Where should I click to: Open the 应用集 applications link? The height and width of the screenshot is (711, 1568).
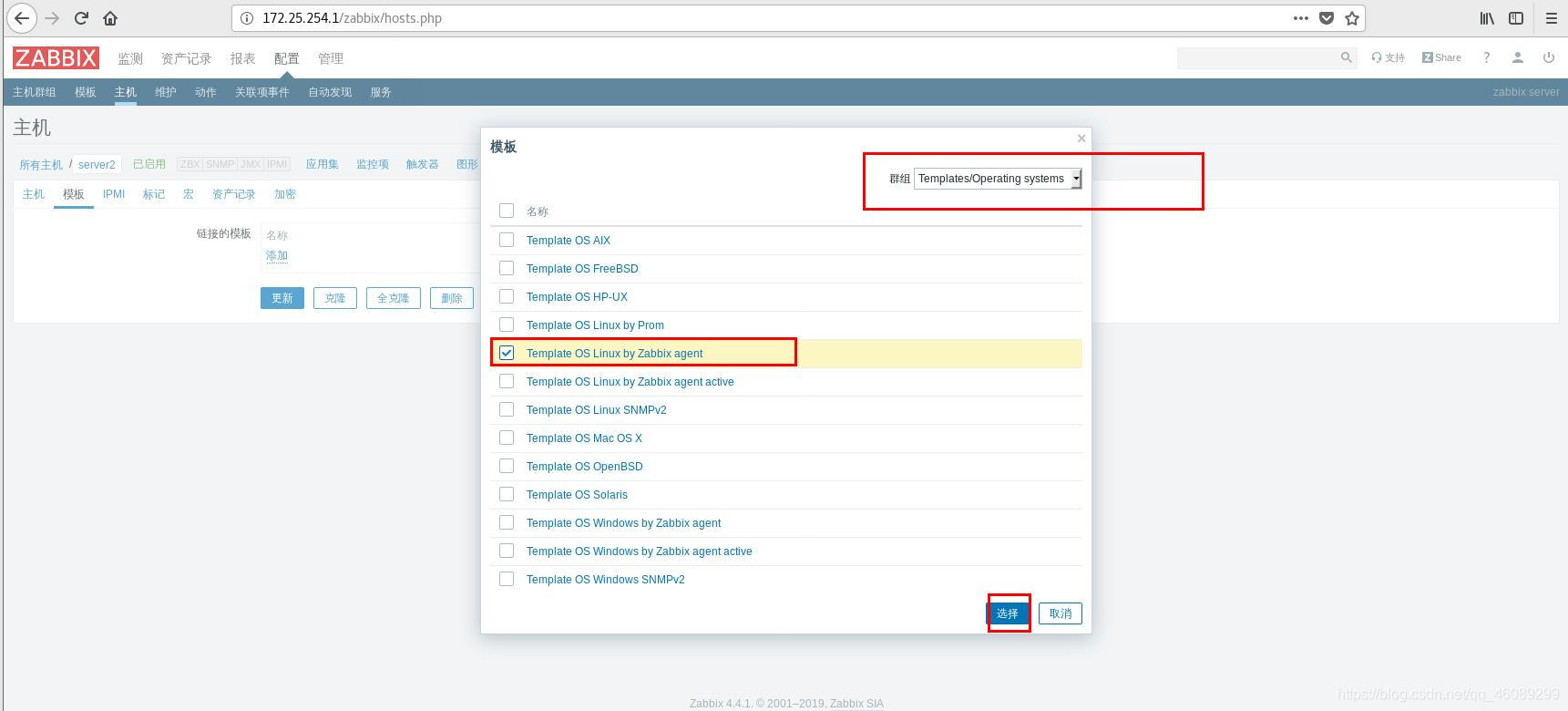point(323,164)
